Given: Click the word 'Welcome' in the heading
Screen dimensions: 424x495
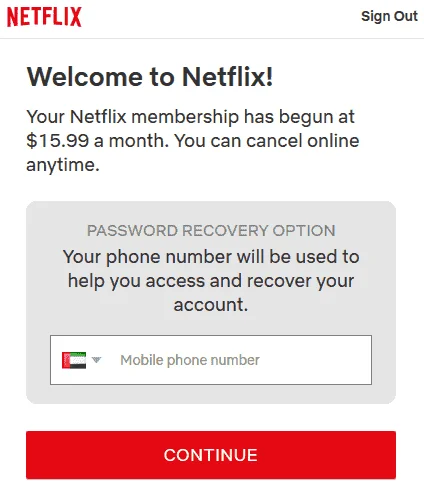Looking at the screenshot, I should point(85,77).
